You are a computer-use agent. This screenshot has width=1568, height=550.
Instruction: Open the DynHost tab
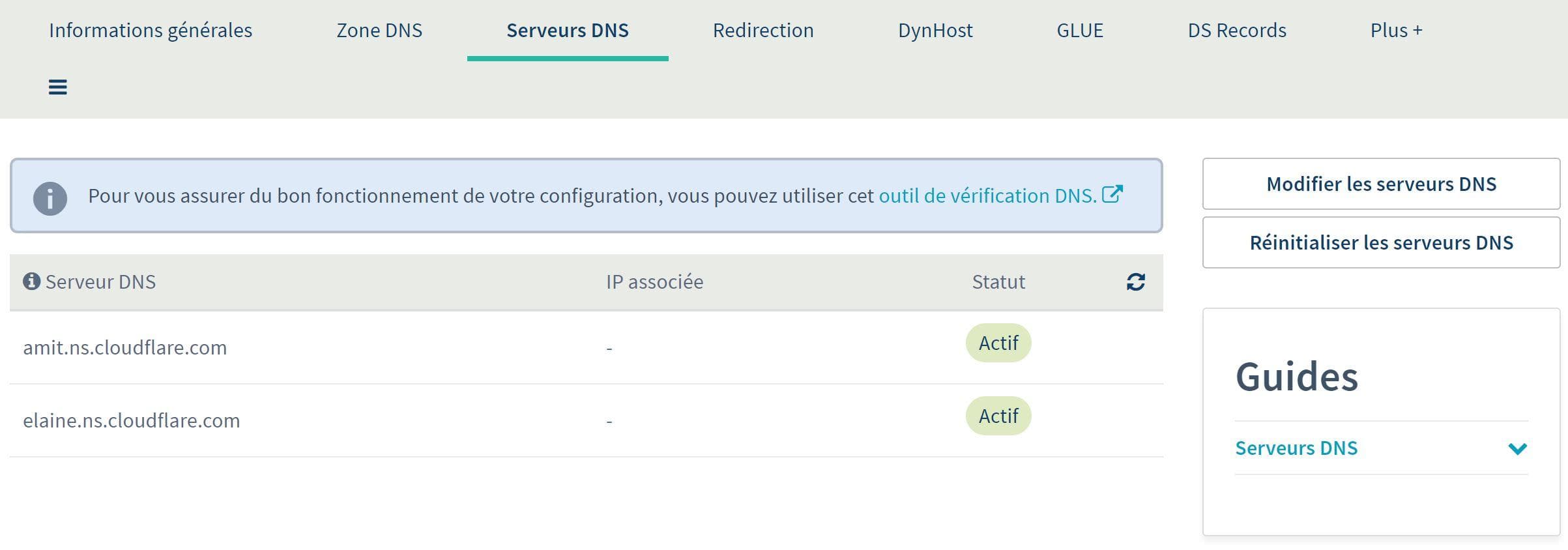935,30
